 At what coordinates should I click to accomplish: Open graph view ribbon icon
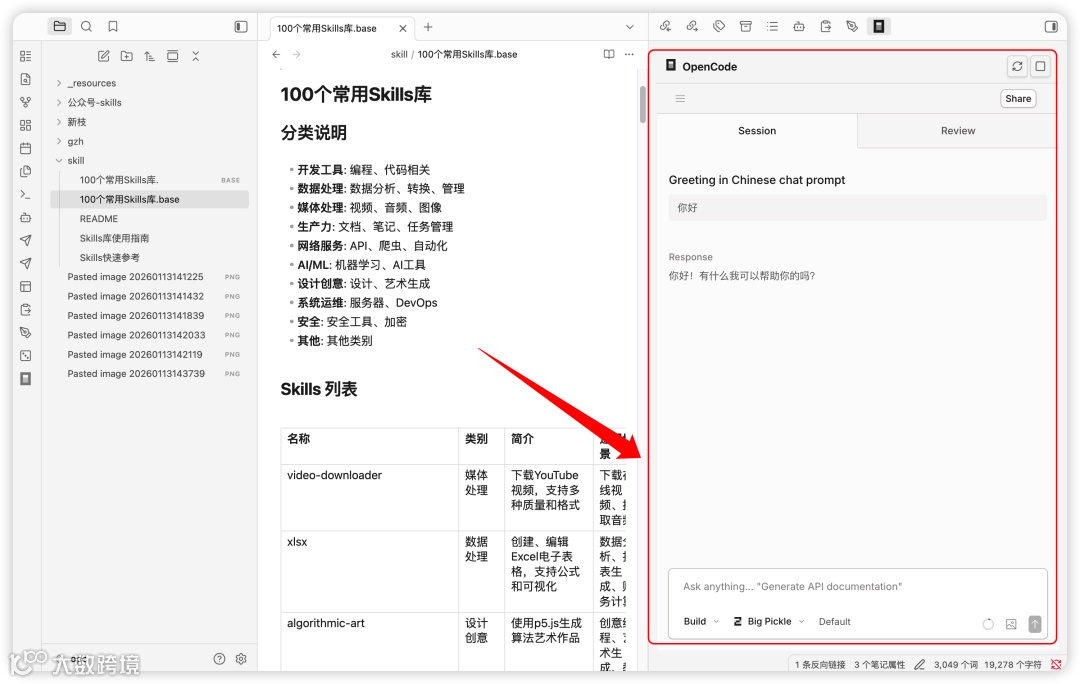(x=25, y=102)
